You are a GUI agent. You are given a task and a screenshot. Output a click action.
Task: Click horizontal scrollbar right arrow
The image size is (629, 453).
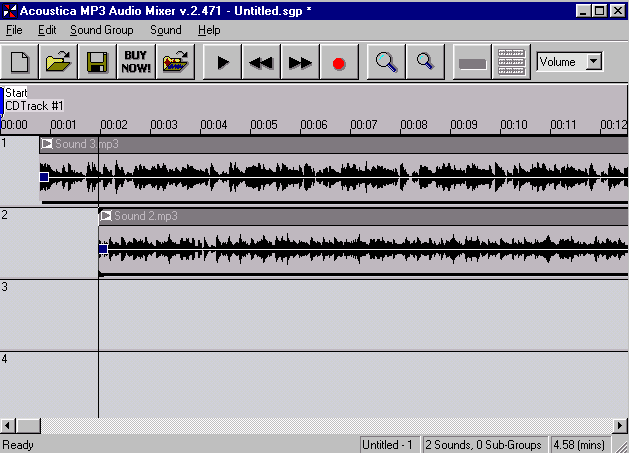(620, 425)
